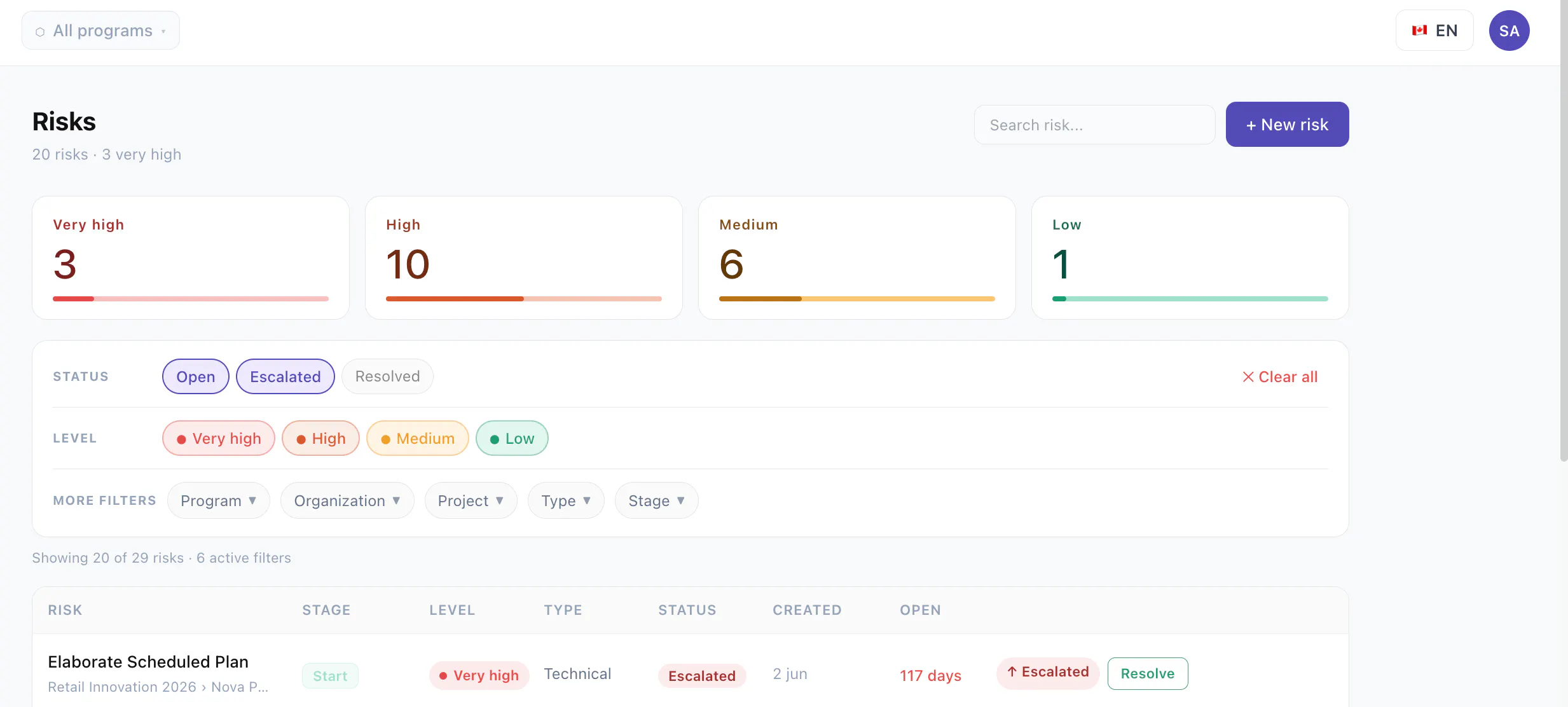Expand the Organization filter dropdown
This screenshot has width=1568, height=707.
(x=347, y=500)
